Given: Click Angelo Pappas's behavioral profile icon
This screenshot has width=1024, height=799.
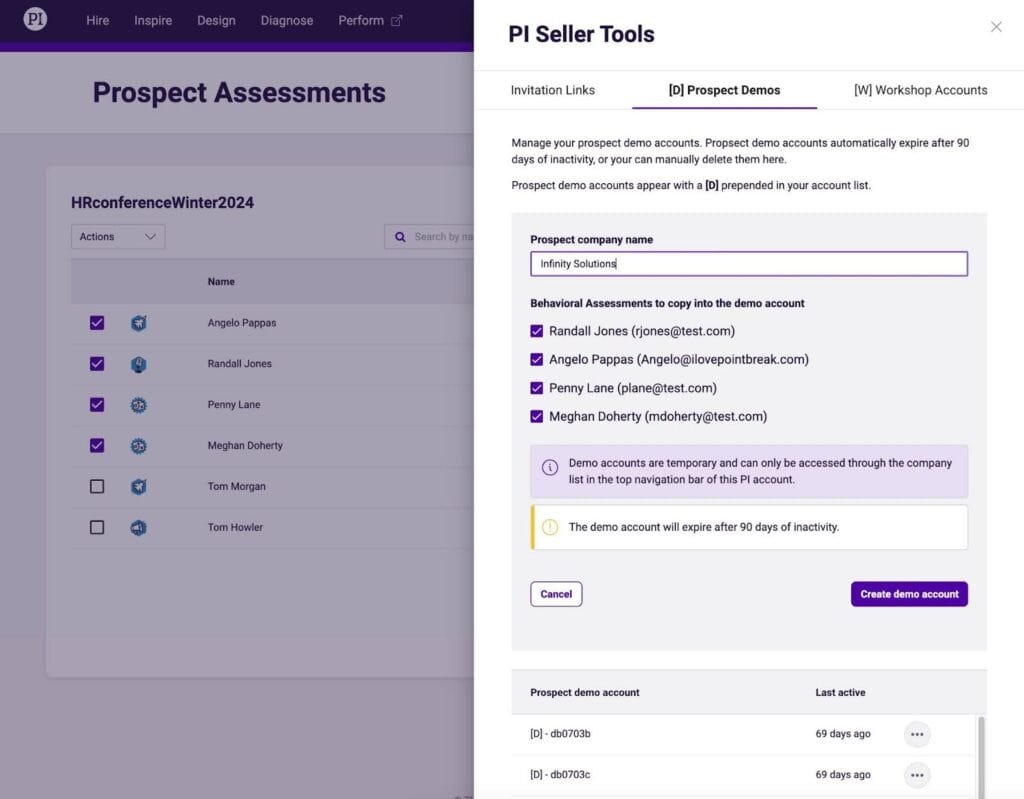Looking at the screenshot, I should pos(139,323).
